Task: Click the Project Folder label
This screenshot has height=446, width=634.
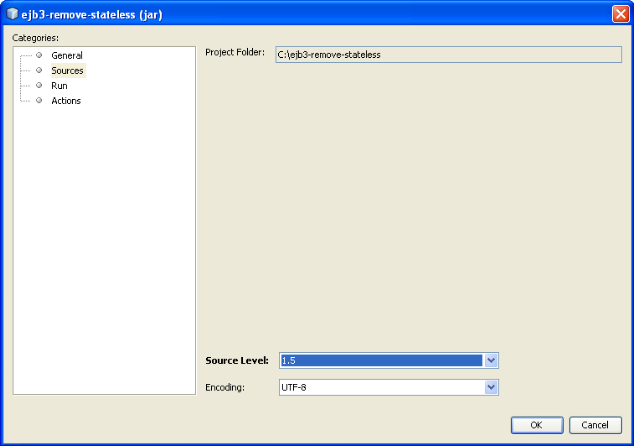Action: point(235,52)
